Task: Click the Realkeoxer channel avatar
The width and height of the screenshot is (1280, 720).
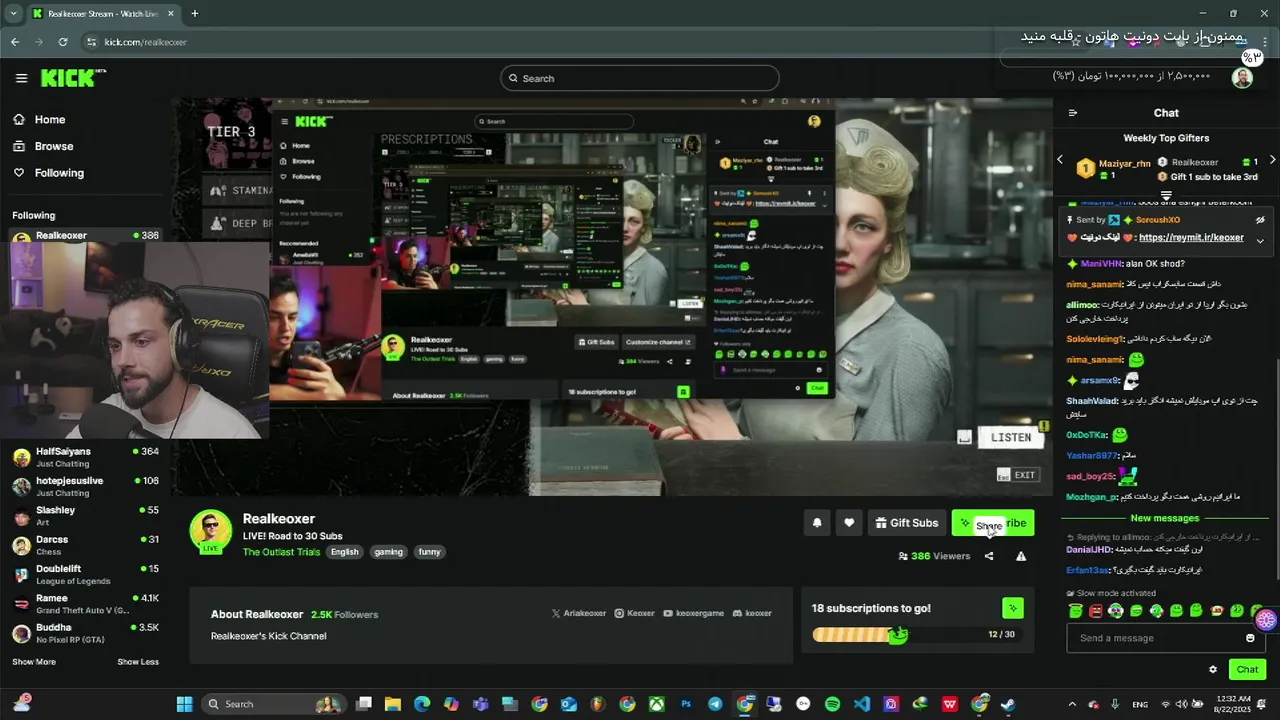Action: coord(211,531)
